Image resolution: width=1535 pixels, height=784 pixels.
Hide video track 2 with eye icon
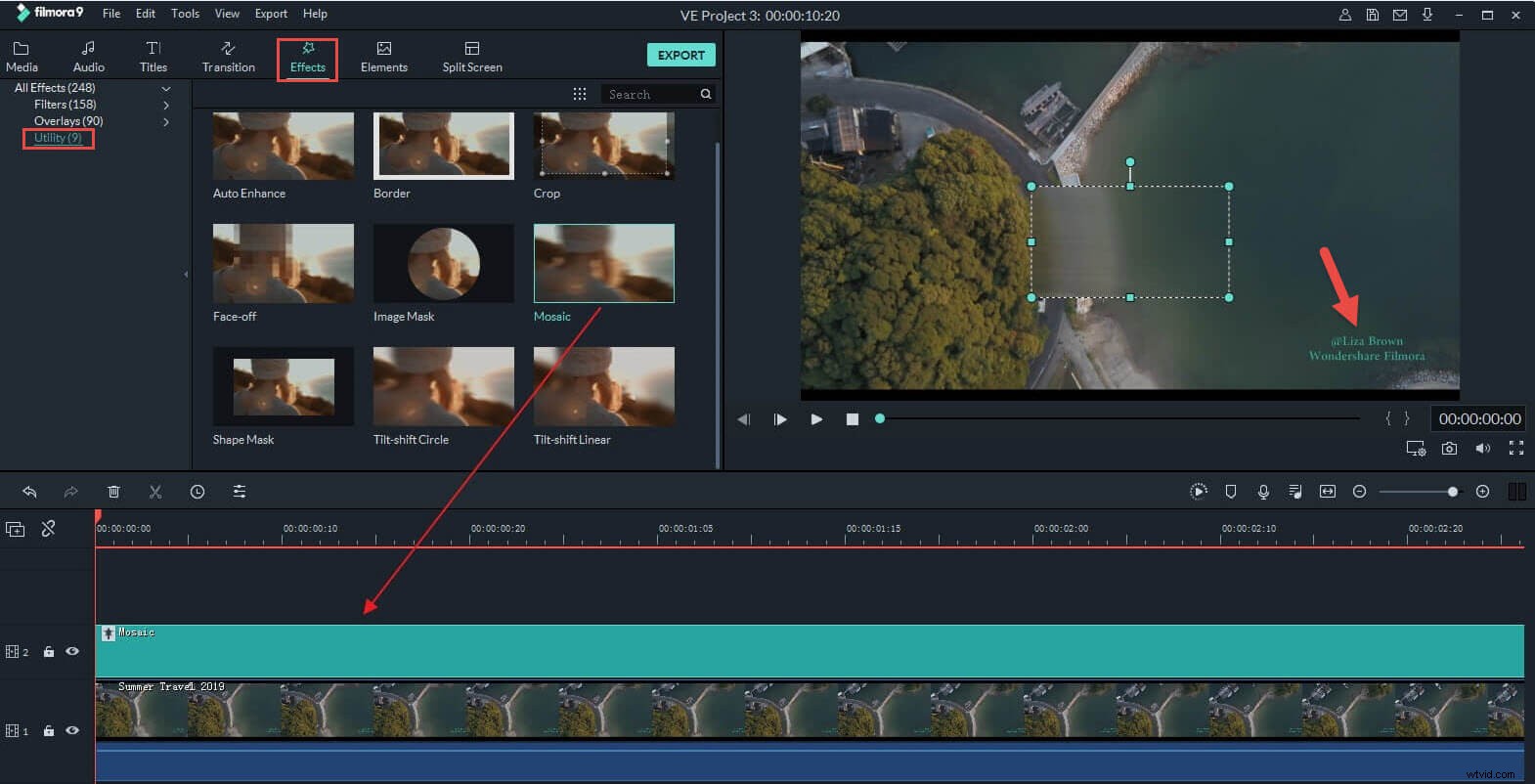pyautogui.click(x=72, y=651)
